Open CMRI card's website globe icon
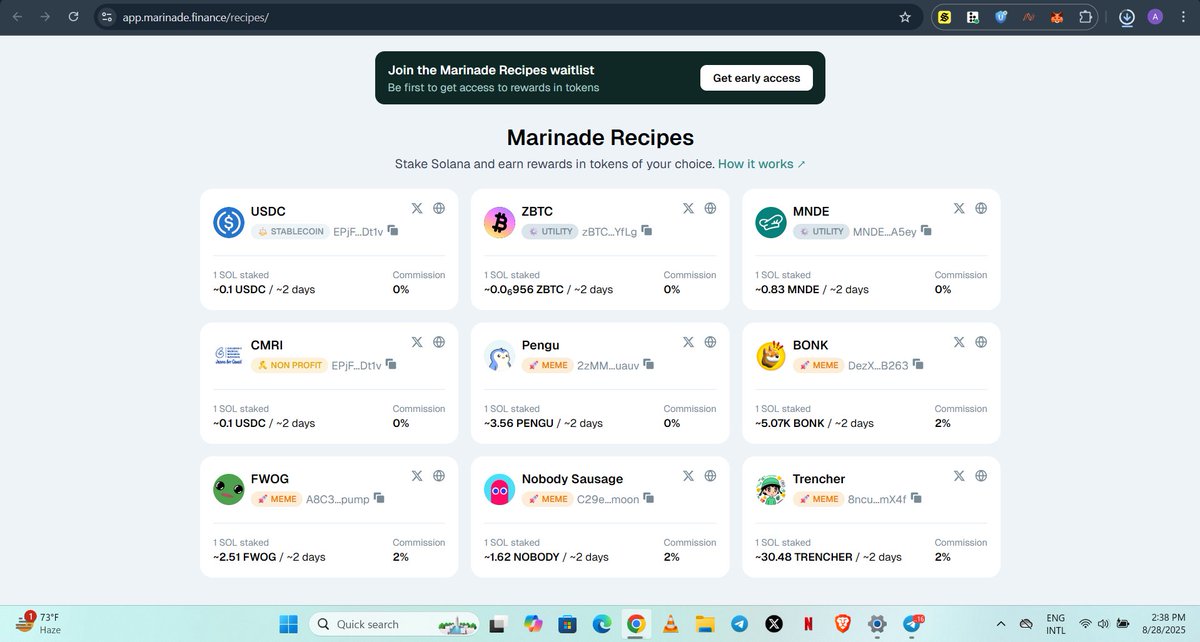 [x=439, y=342]
